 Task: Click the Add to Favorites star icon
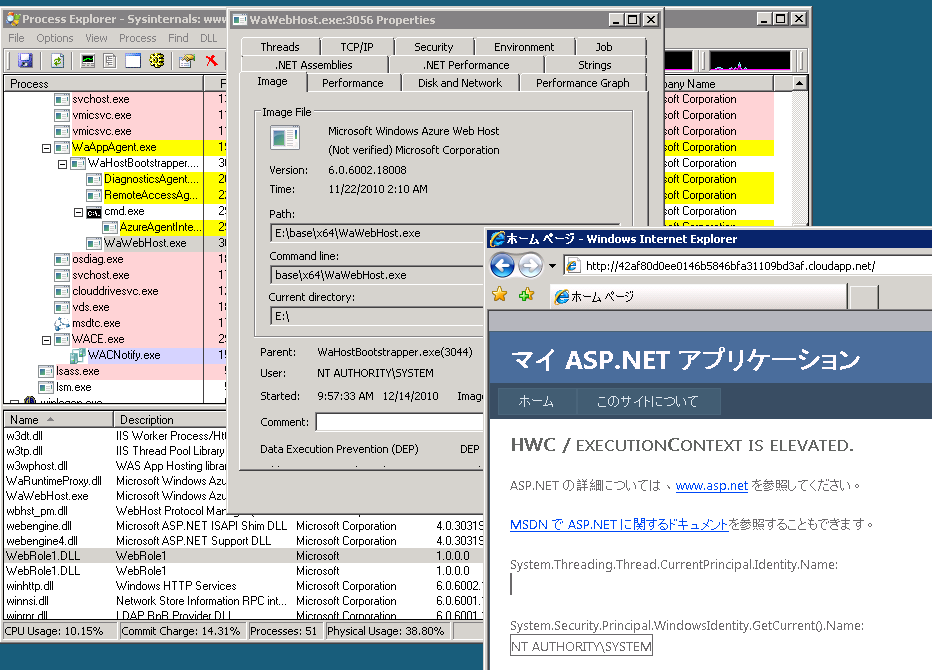[x=524, y=296]
